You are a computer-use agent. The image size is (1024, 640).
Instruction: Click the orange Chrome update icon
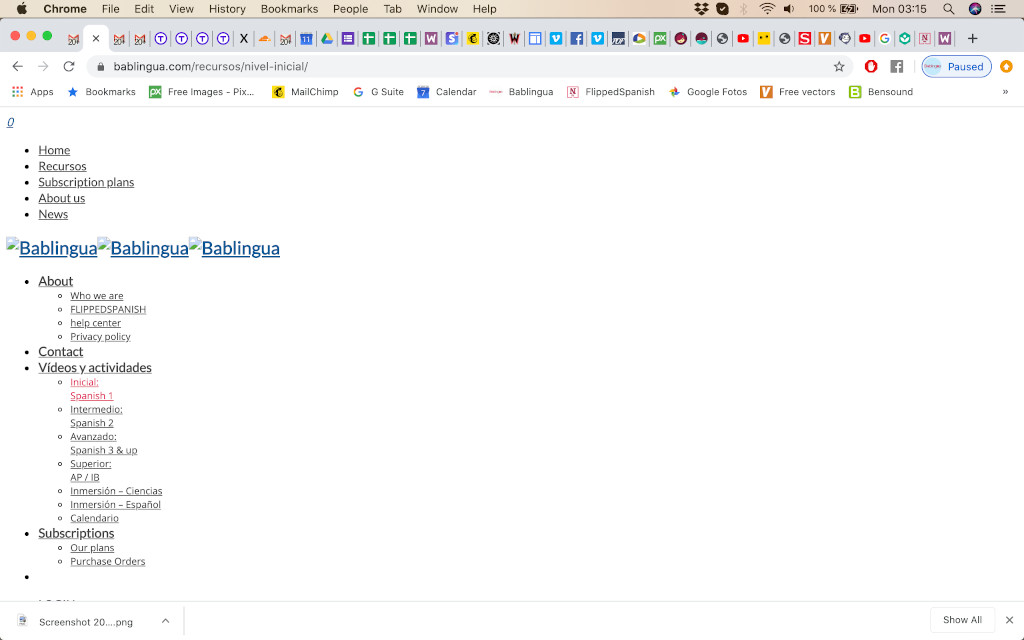pyautogui.click(x=1006, y=67)
